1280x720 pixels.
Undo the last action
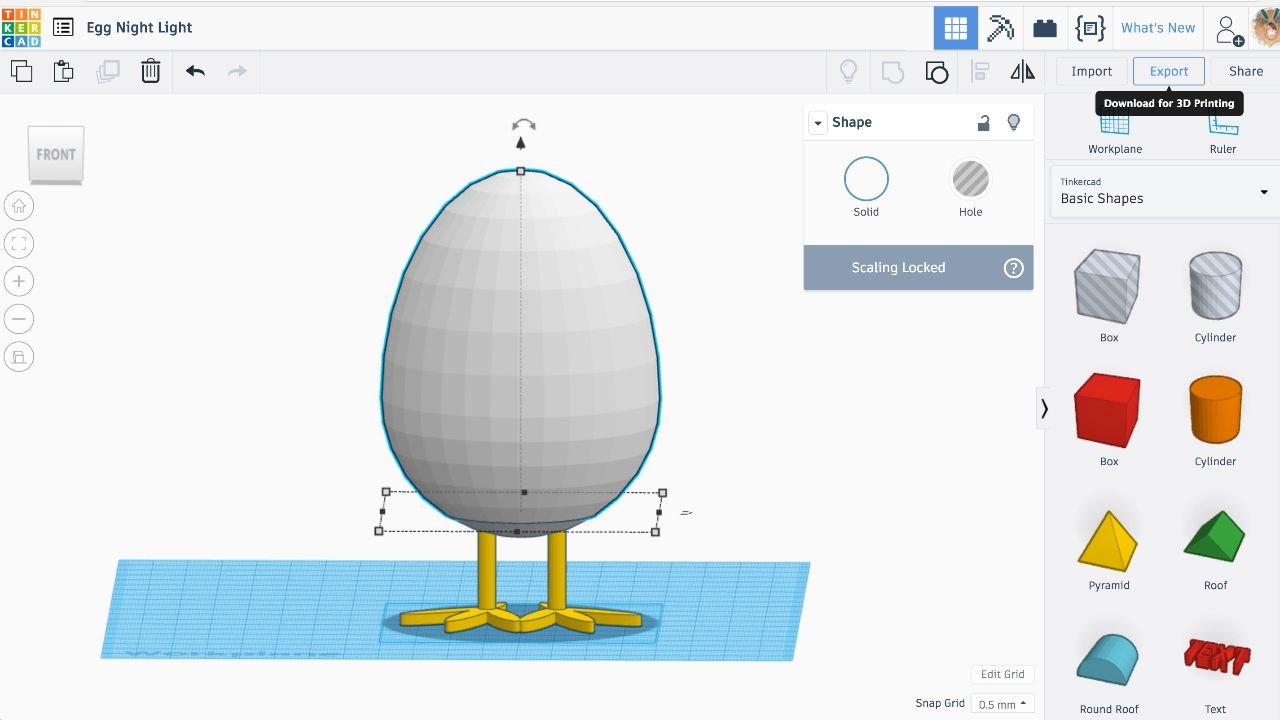[195, 71]
